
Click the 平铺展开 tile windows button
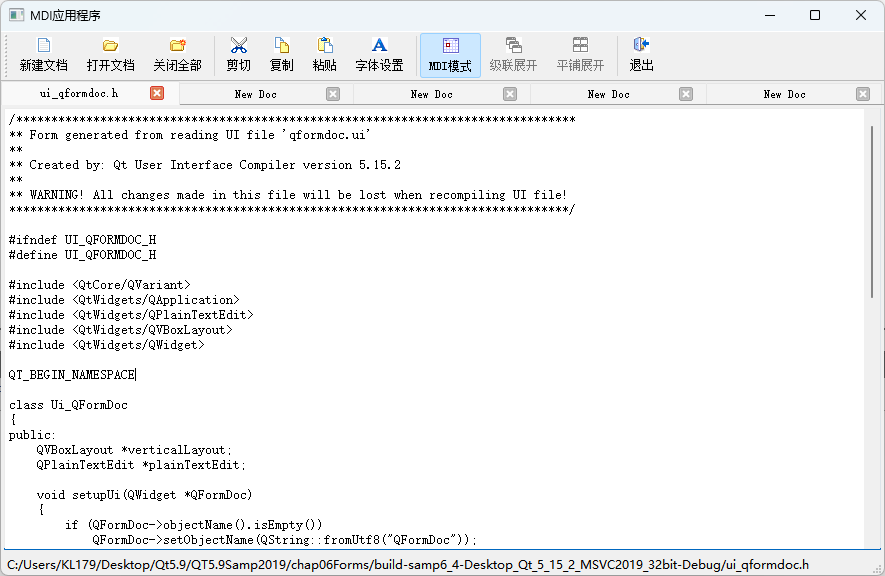point(580,55)
